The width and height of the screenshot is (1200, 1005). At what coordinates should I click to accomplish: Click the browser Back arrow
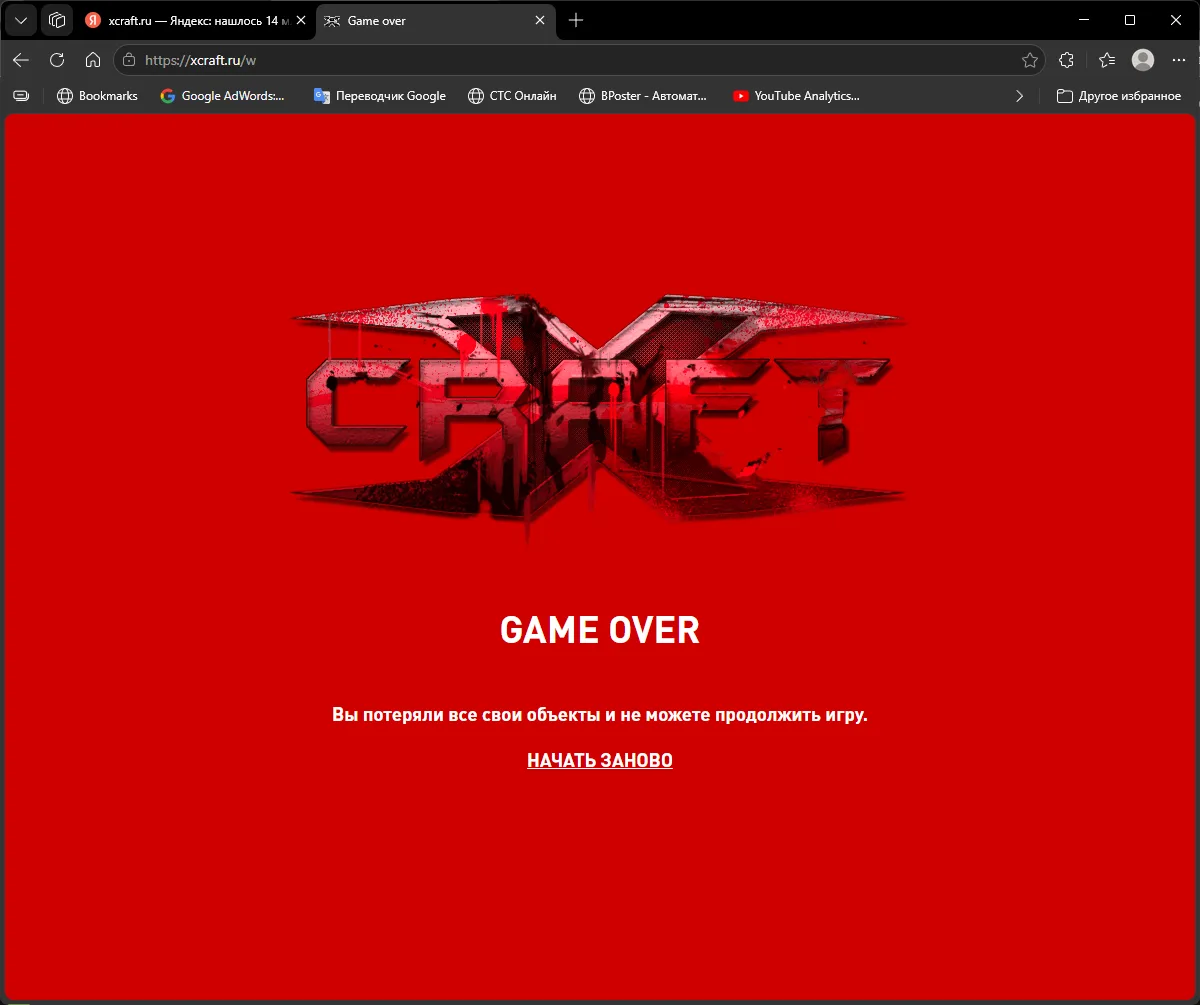21,60
